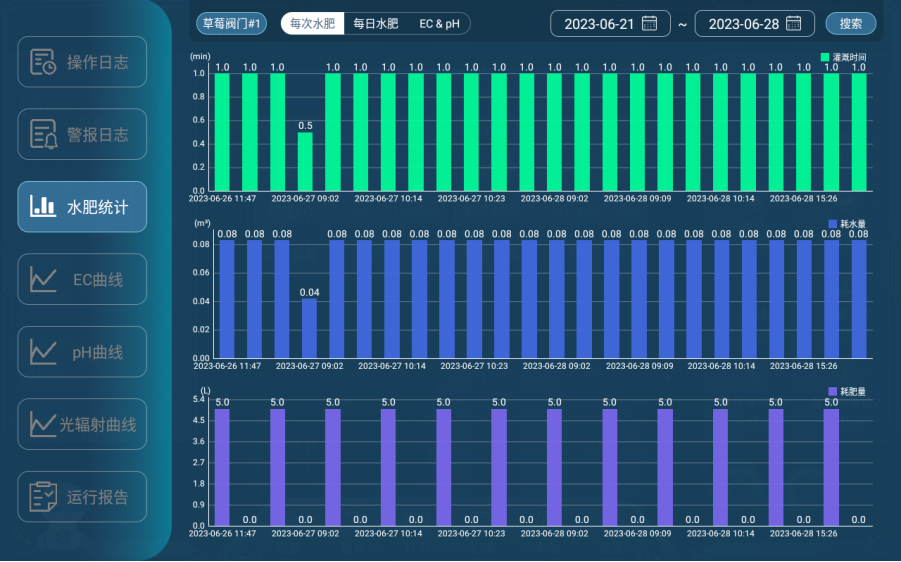This screenshot has width=901, height=562.
Task: Click the start date field 2023-06-21
Action: point(598,24)
